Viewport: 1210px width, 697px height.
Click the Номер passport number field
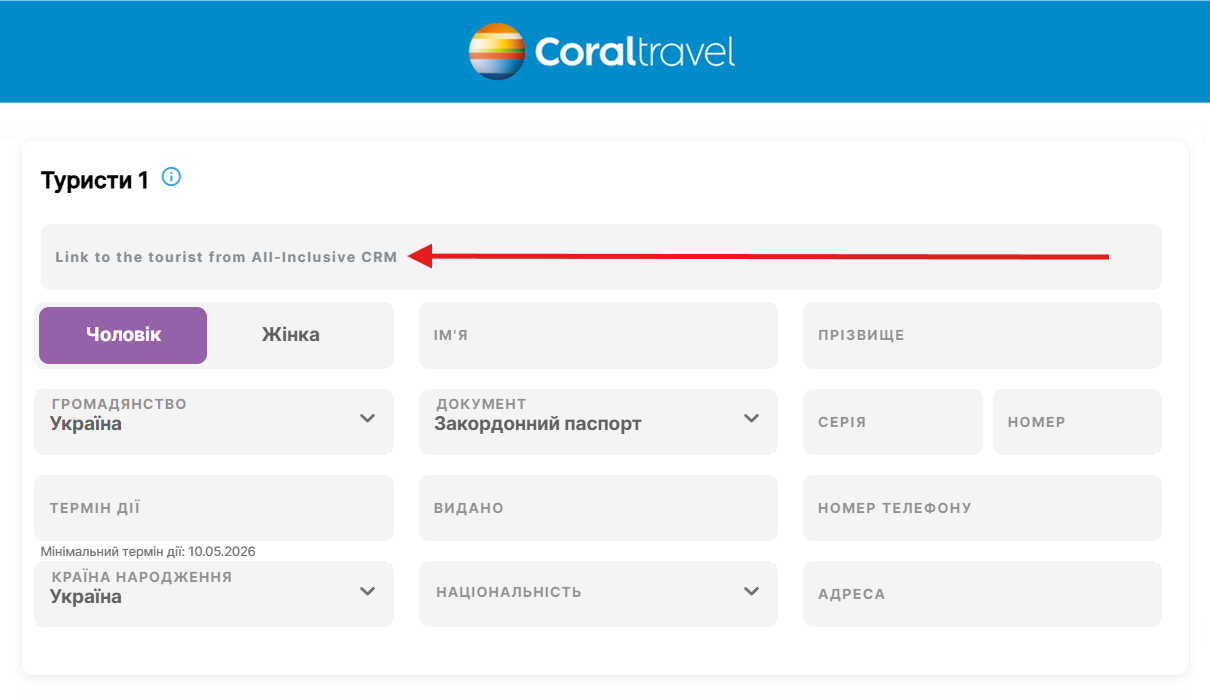point(1076,422)
